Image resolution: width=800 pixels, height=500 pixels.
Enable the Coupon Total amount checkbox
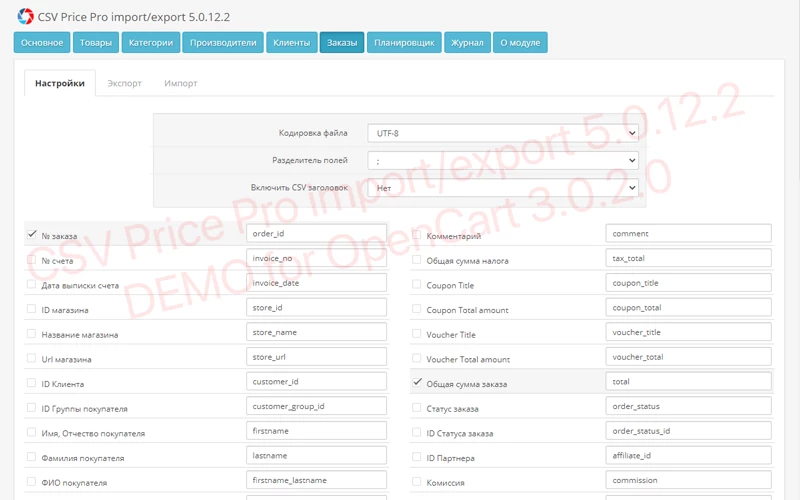point(417,309)
